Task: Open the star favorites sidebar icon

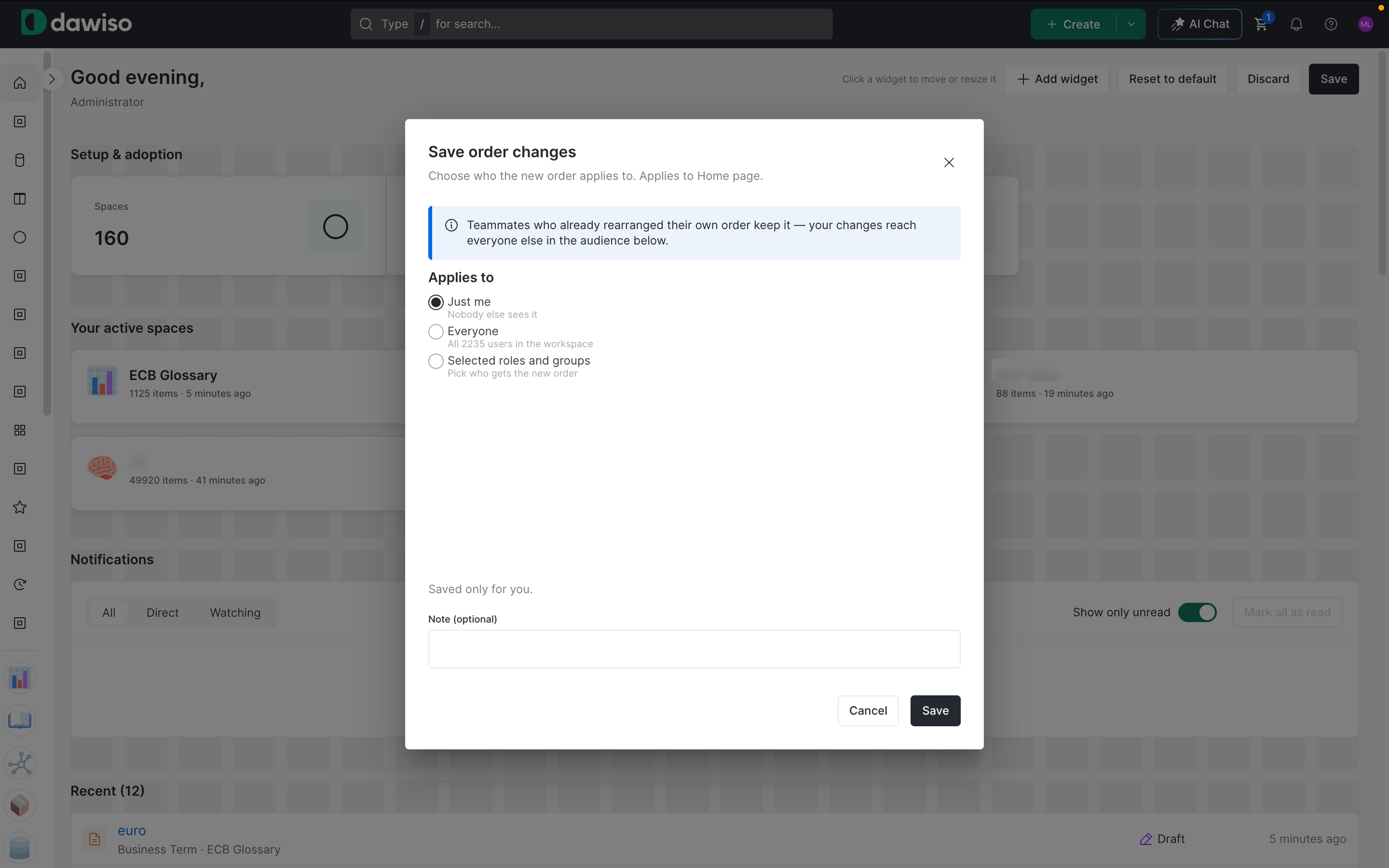Action: click(x=20, y=507)
